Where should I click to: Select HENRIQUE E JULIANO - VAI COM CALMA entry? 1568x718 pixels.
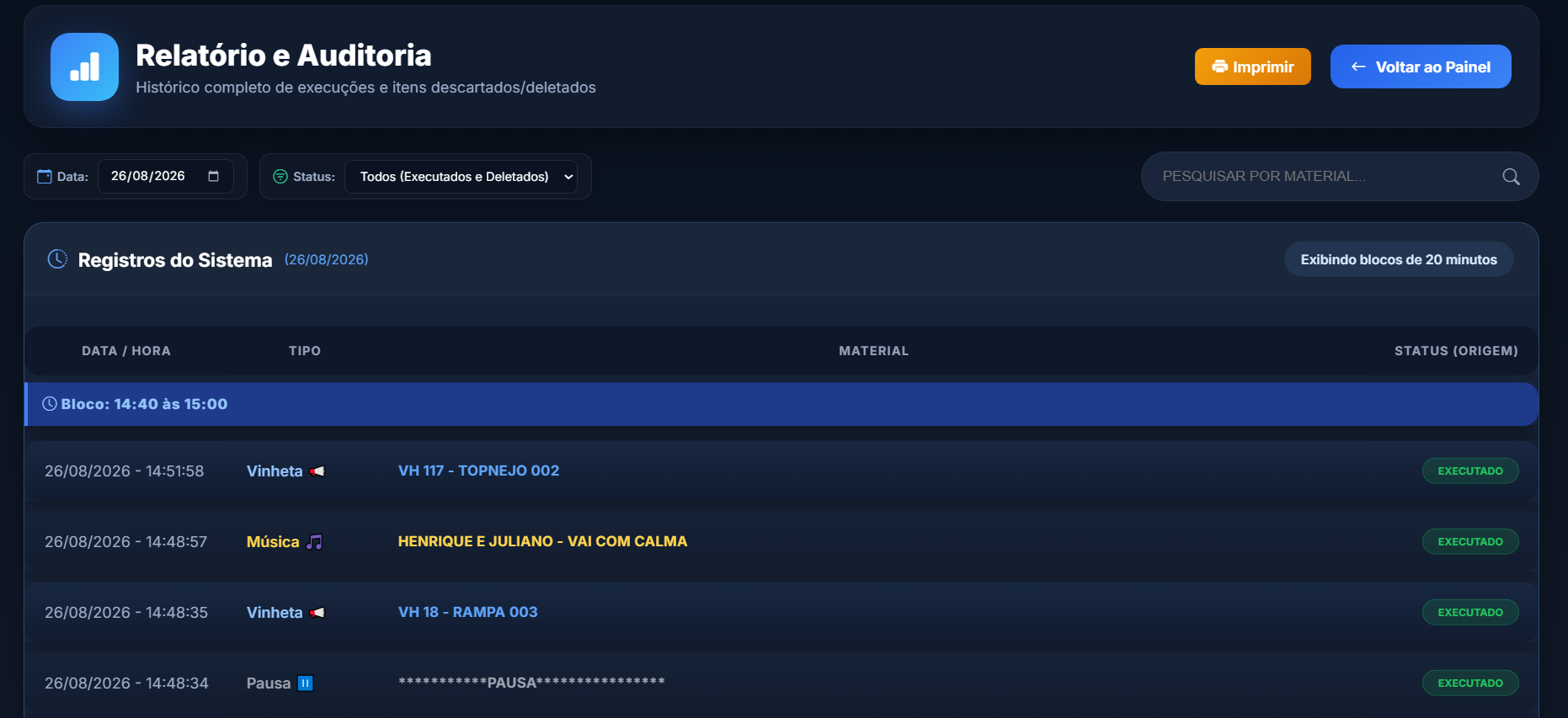point(542,541)
